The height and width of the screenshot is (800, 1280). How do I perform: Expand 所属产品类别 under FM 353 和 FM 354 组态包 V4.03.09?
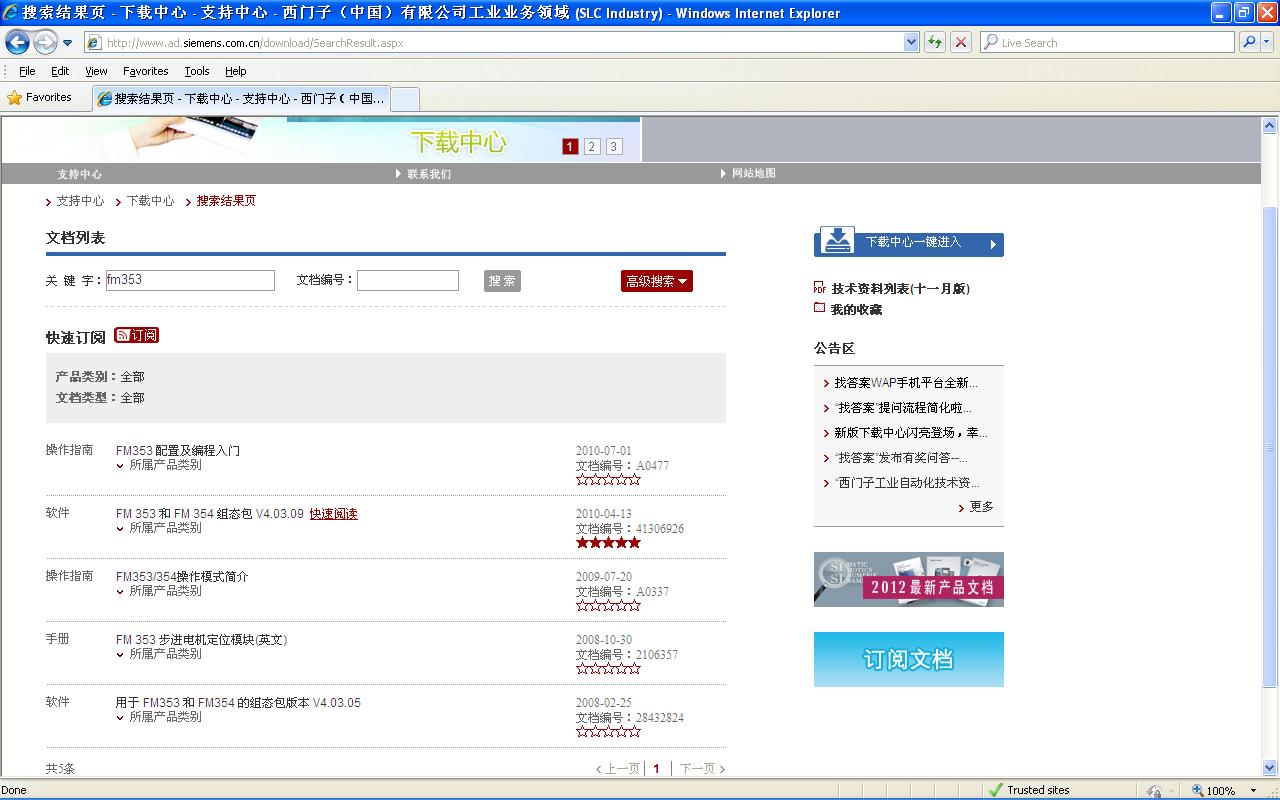160,528
